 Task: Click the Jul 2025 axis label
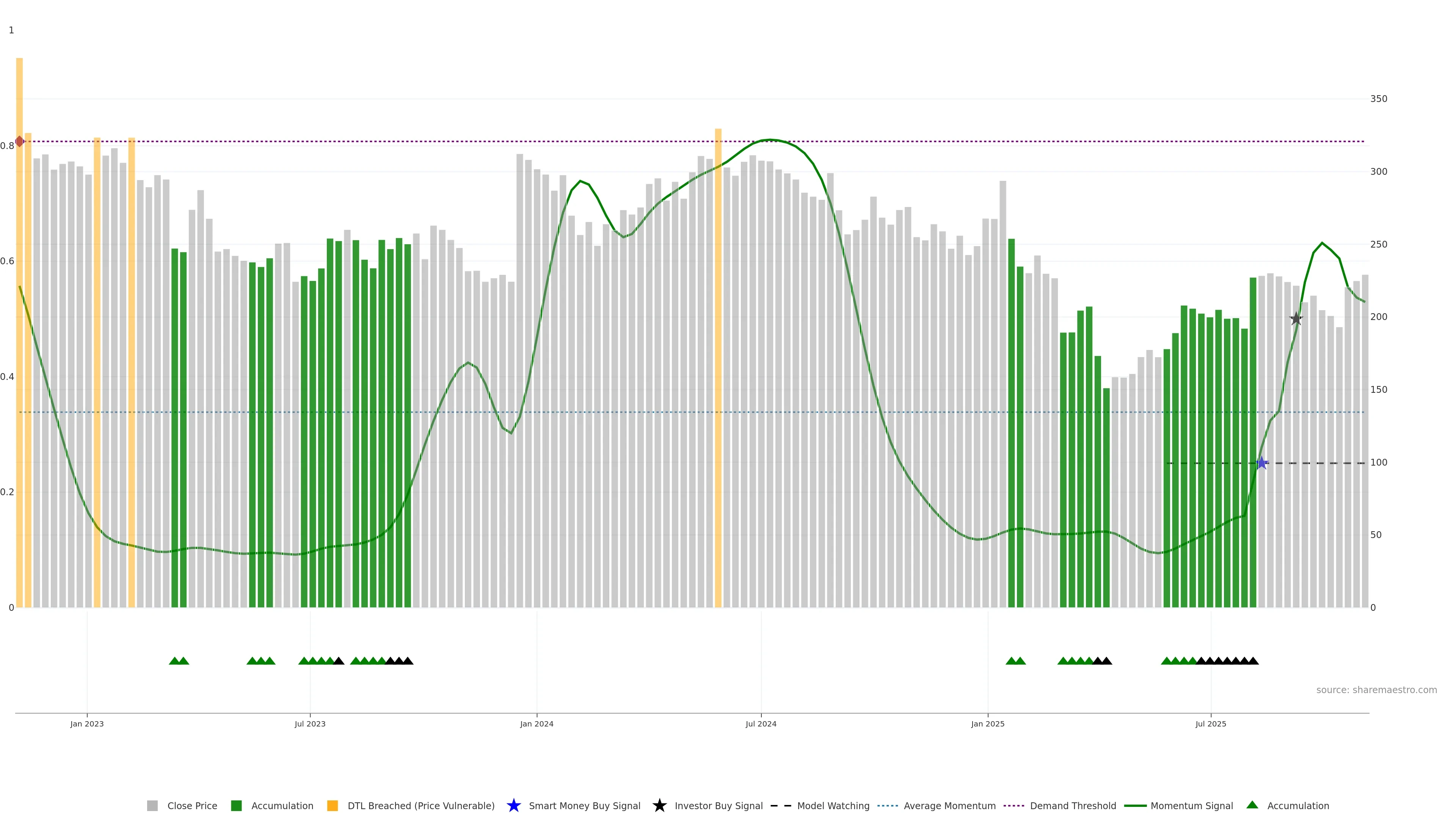pos(1211,723)
